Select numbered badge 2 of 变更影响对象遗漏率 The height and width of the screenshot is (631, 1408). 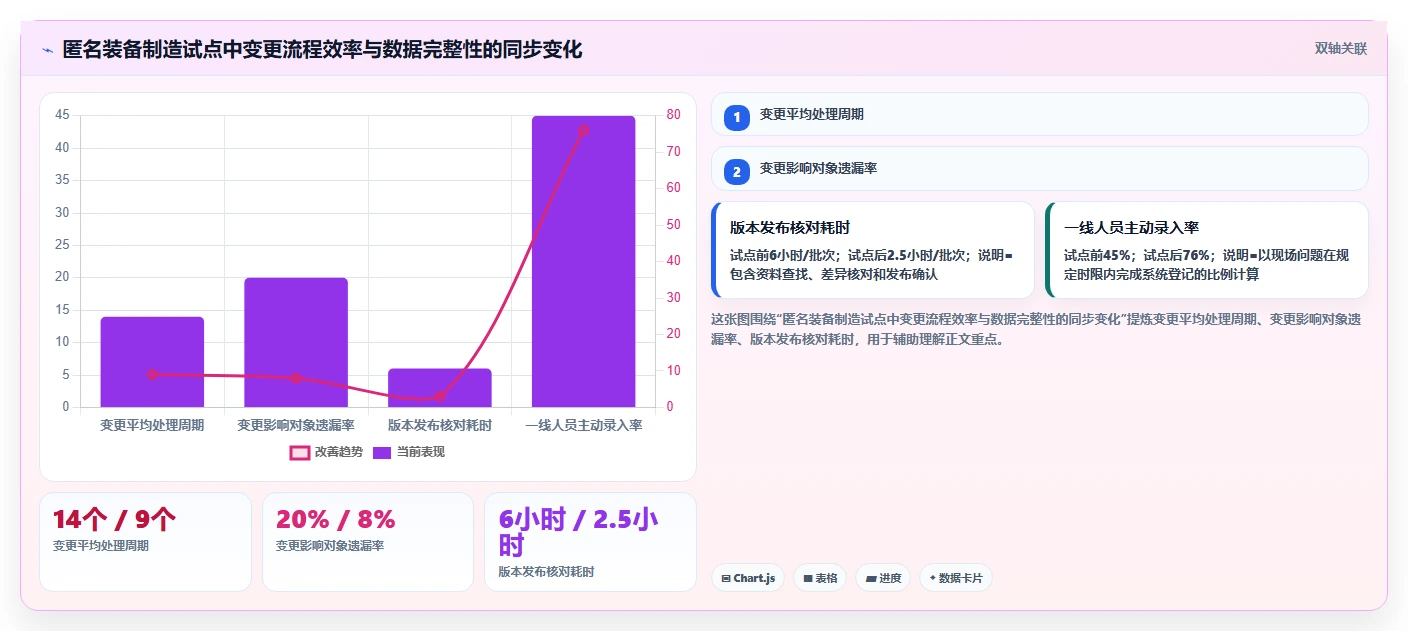pos(737,171)
